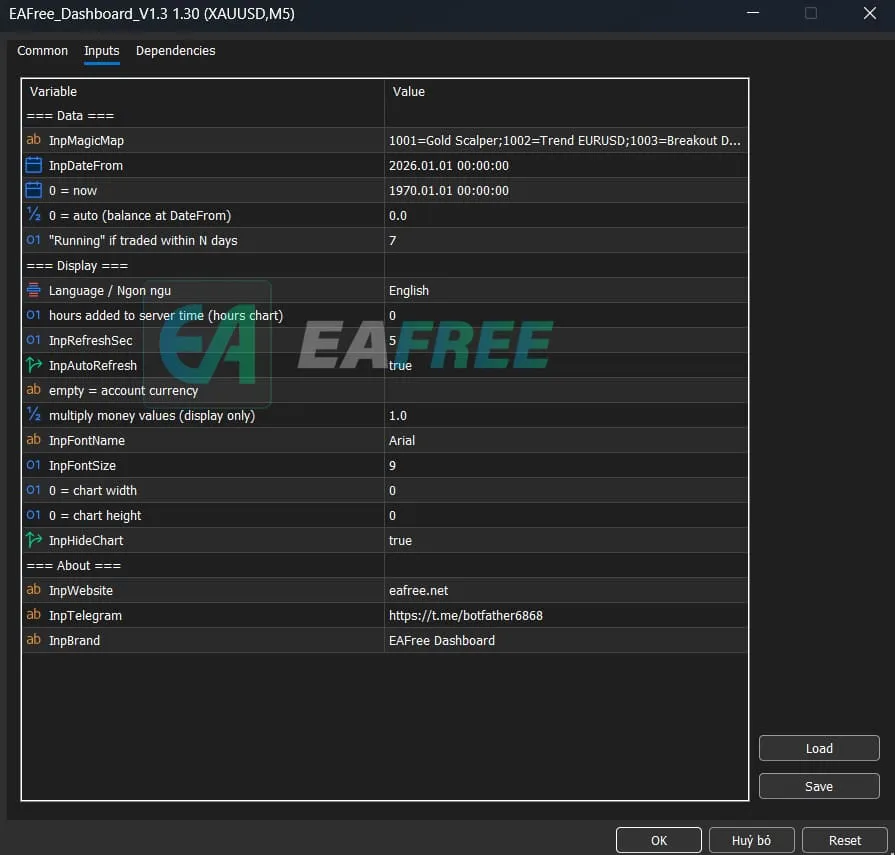Click the string icon beside 'empty = account currency'
Screen dimensions: 895x855
tap(34, 390)
